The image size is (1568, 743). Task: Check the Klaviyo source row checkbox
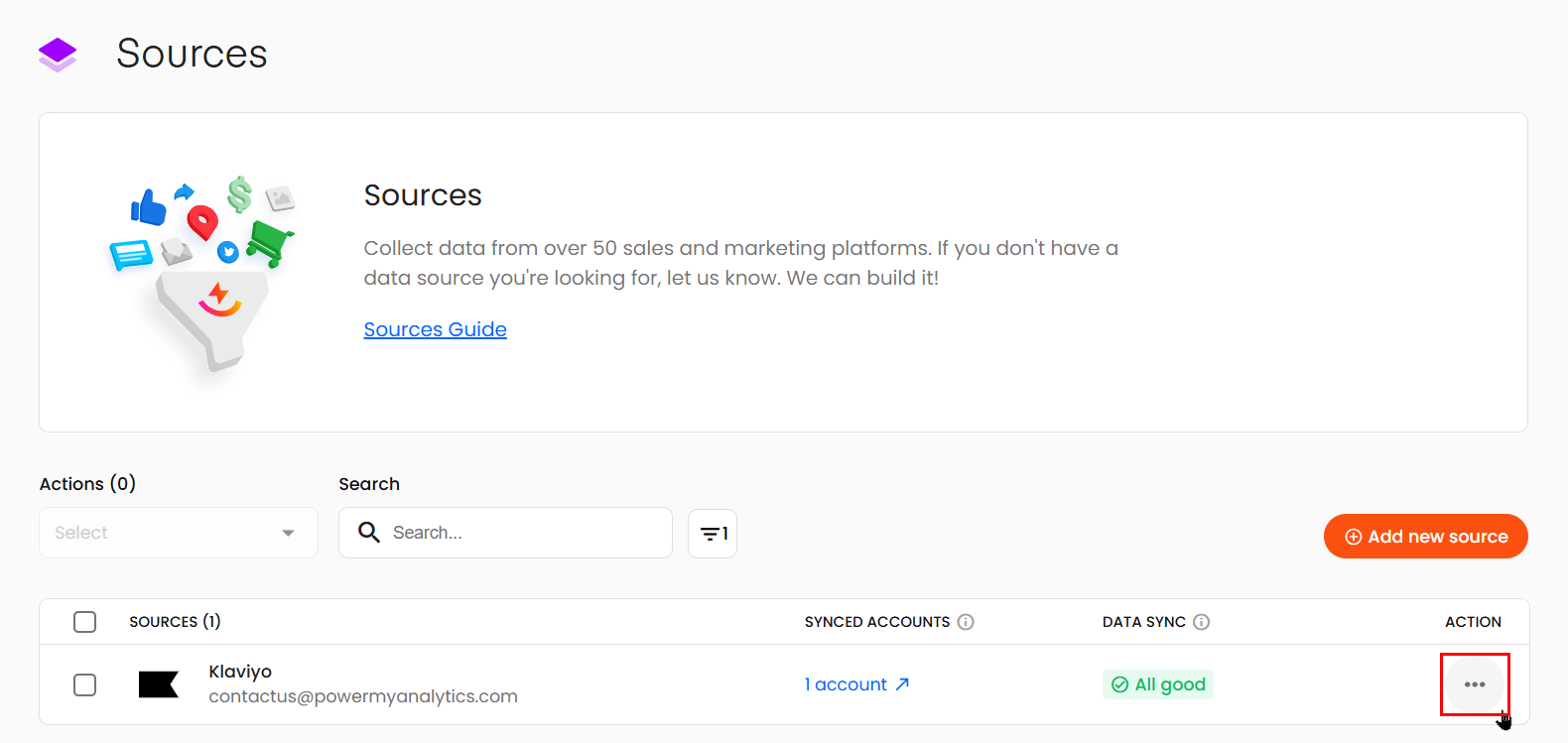85,684
